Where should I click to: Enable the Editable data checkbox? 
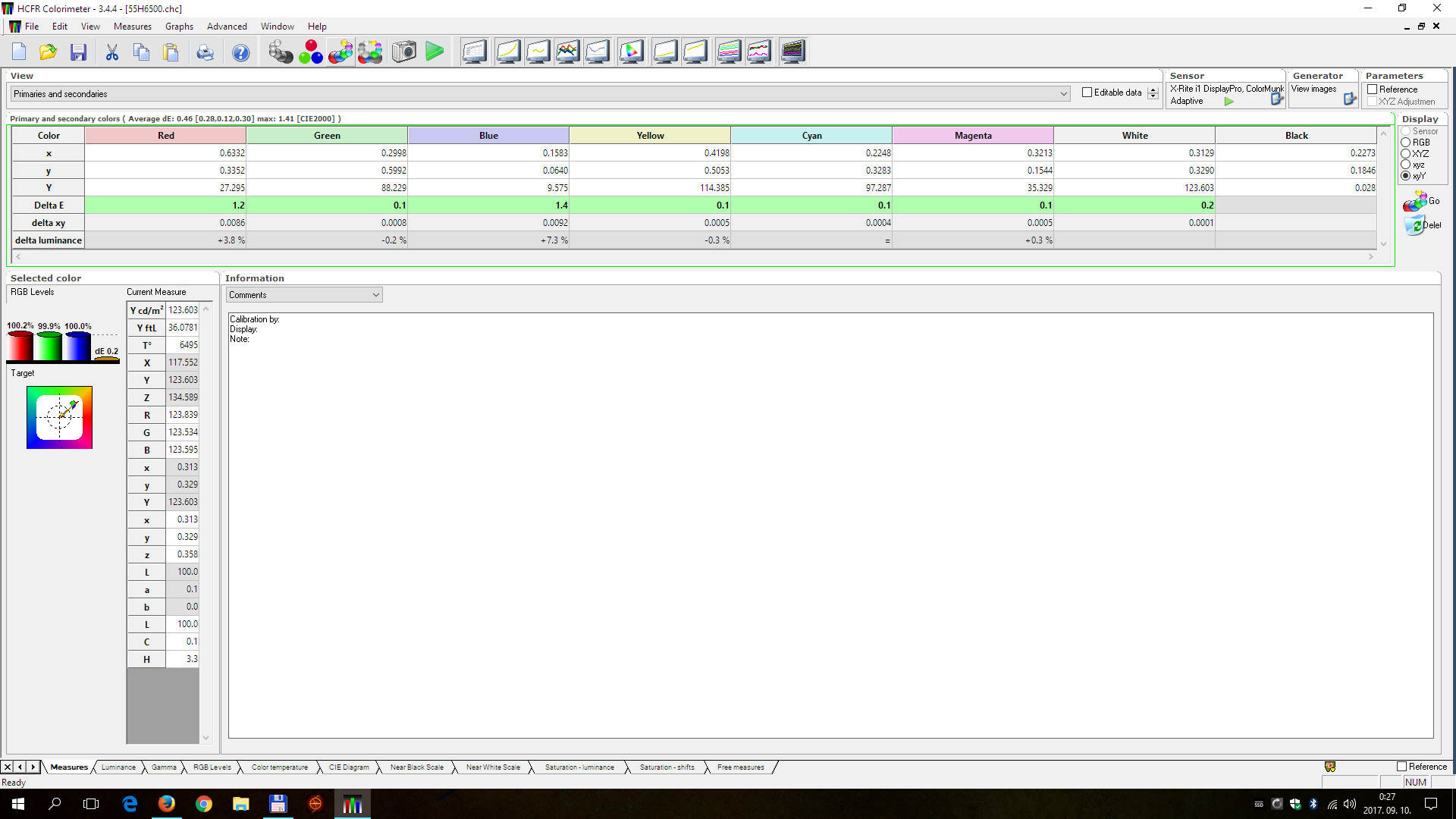(x=1087, y=93)
